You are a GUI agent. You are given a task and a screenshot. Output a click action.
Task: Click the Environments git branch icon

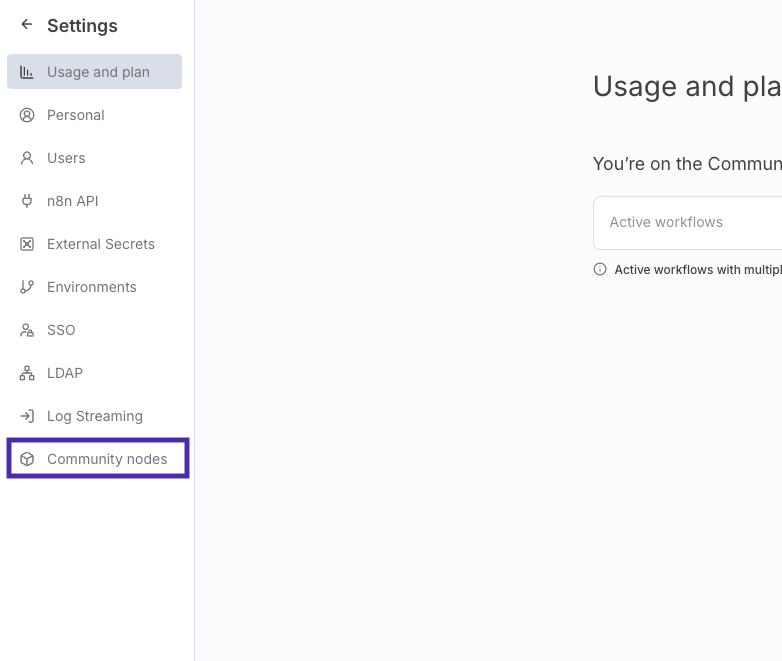pos(27,287)
